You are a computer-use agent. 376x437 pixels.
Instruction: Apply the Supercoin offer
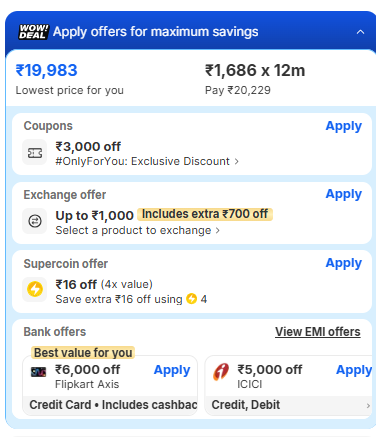[344, 263]
